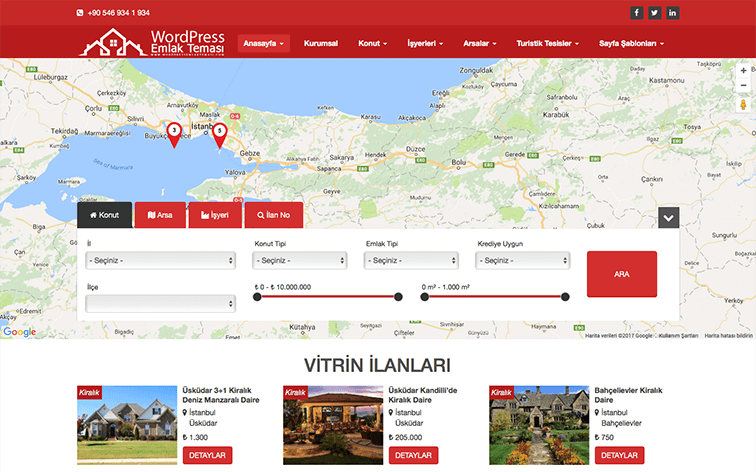
Task: Click the Bahçelievler district text
Action: [x=621, y=423]
